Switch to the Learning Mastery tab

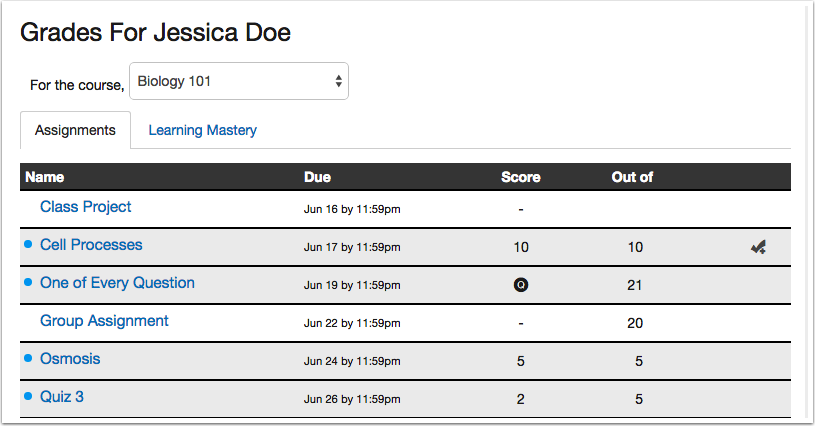click(x=203, y=130)
